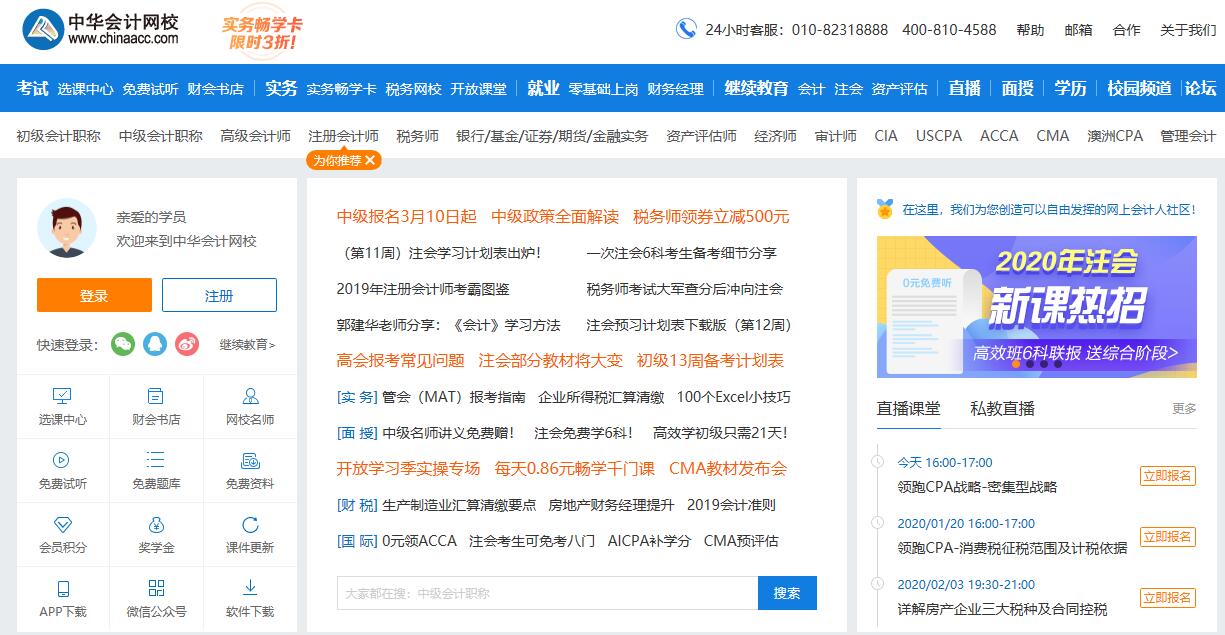The image size is (1225, 635).
Task: Open 就业 in the blue navigation bar
Action: [543, 88]
